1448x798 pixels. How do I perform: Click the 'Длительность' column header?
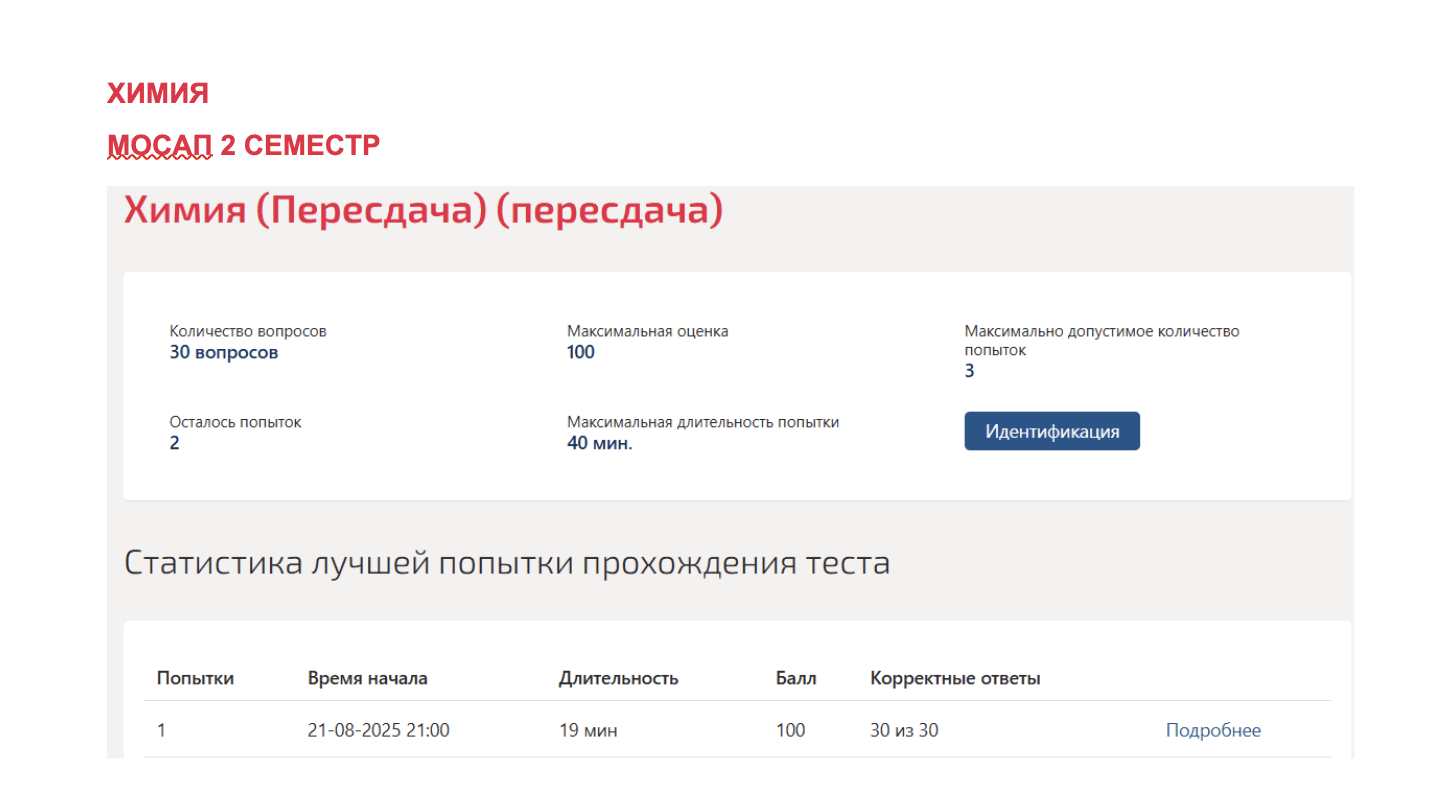click(618, 678)
